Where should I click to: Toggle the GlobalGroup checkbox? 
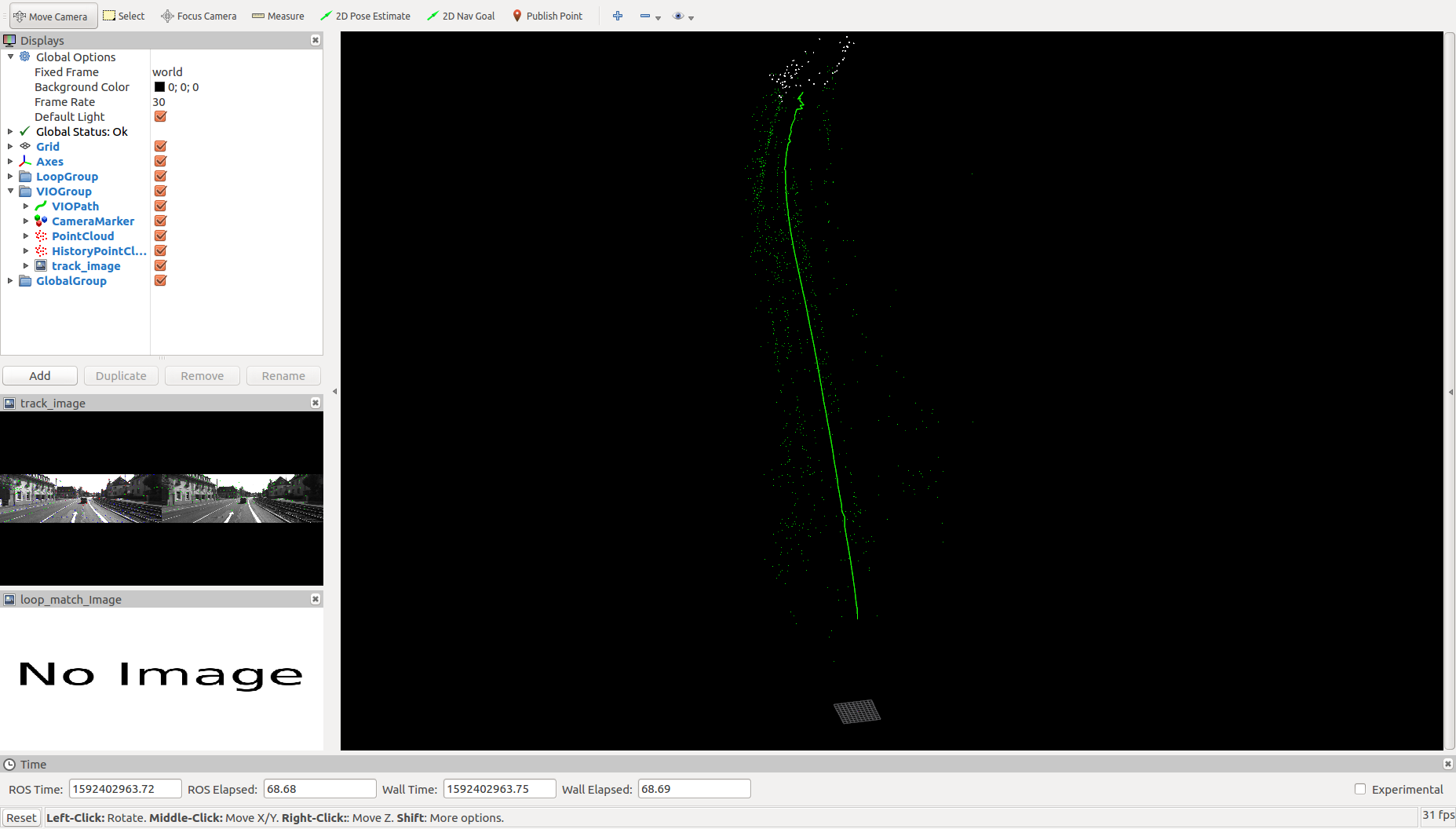click(160, 280)
